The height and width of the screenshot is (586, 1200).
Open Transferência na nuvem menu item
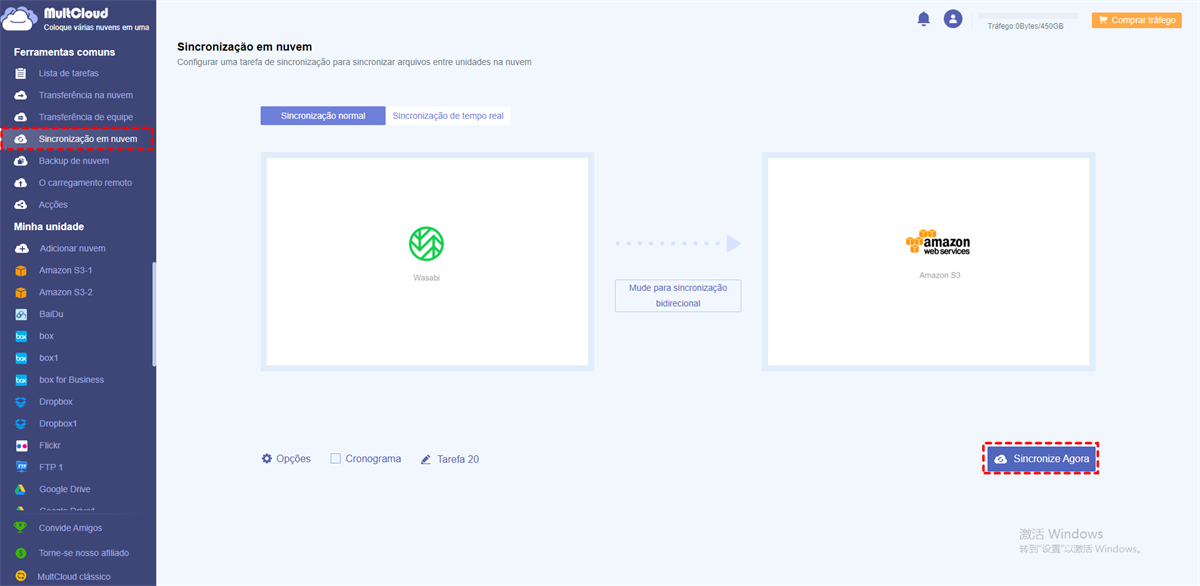86,95
